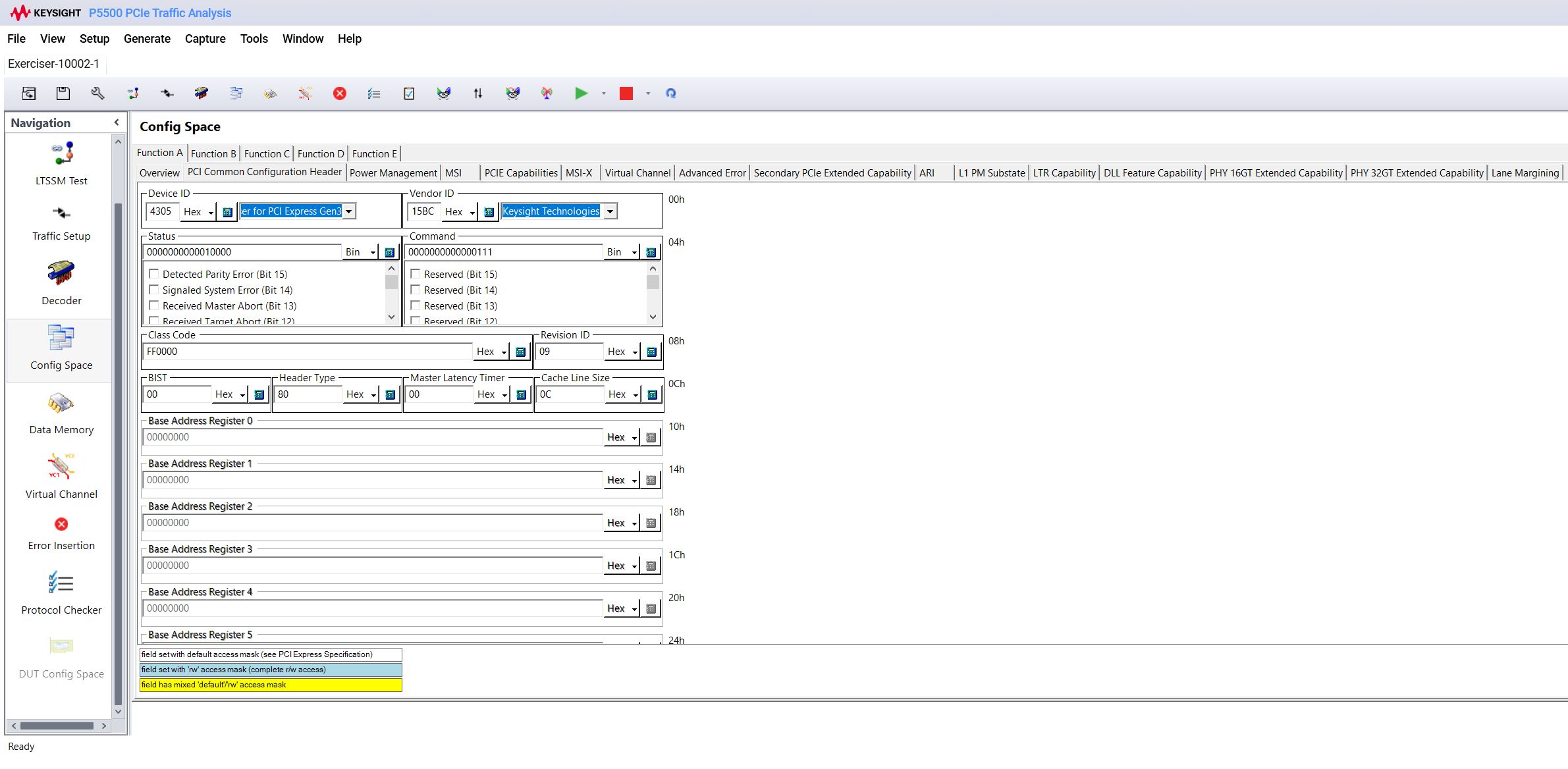Click the blue refresh toolbar icon
The width and height of the screenshot is (1568, 769).
[670, 93]
